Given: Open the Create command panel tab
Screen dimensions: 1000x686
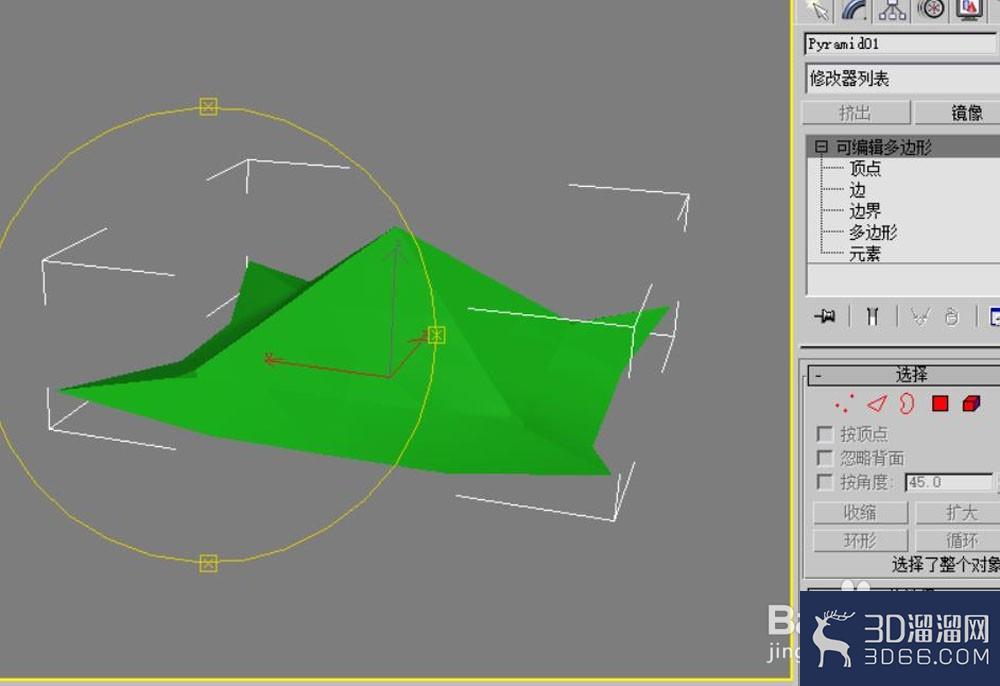Looking at the screenshot, I should pos(818,10).
